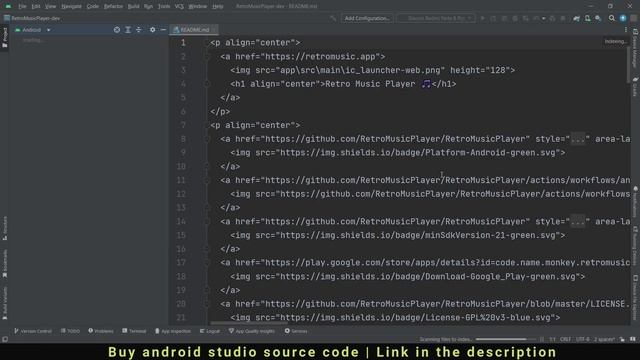Toggle fold marker on line 8
The image size is (640, 360).
pyautogui.click(x=207, y=139)
